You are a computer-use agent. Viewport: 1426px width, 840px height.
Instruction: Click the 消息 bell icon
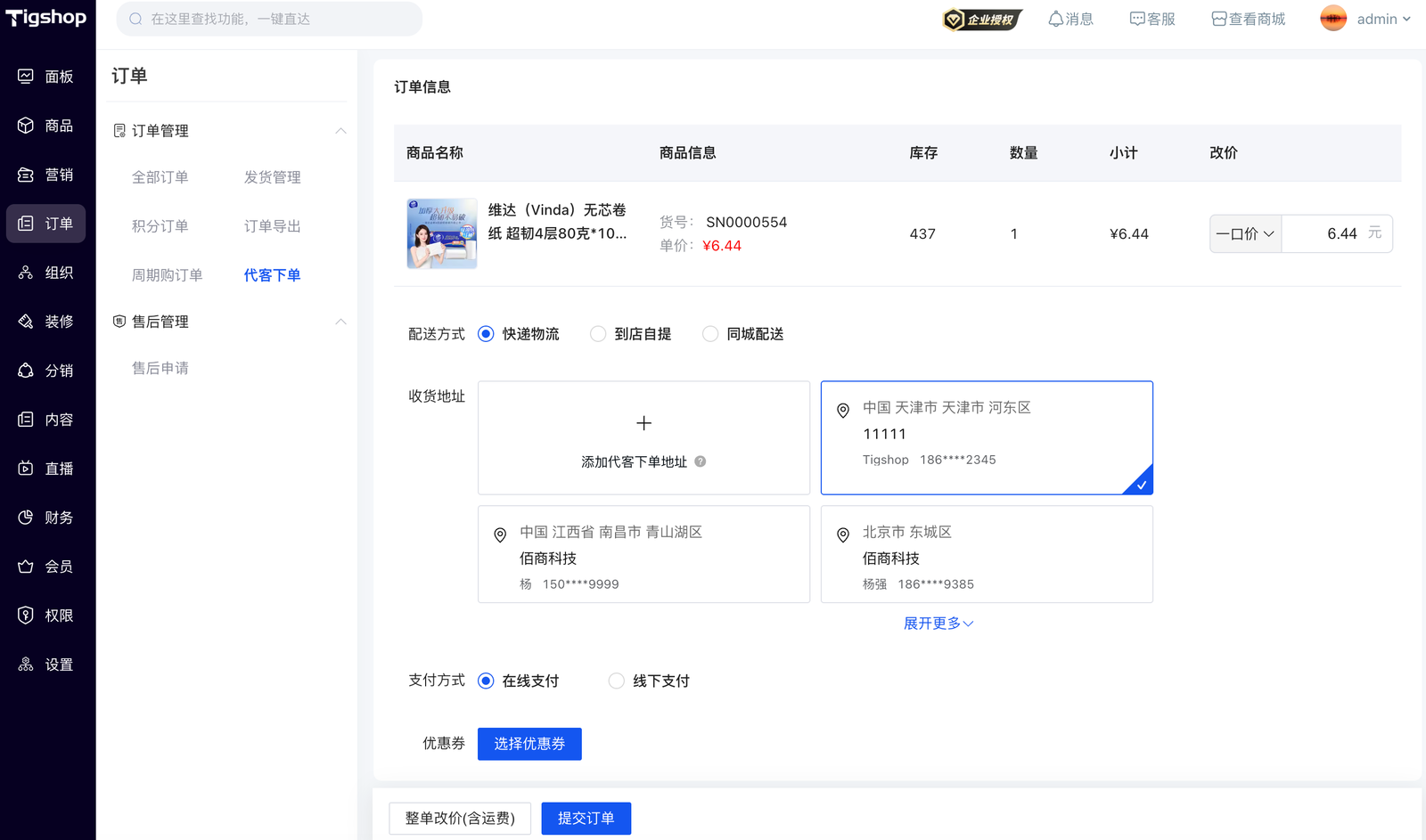coord(1056,19)
